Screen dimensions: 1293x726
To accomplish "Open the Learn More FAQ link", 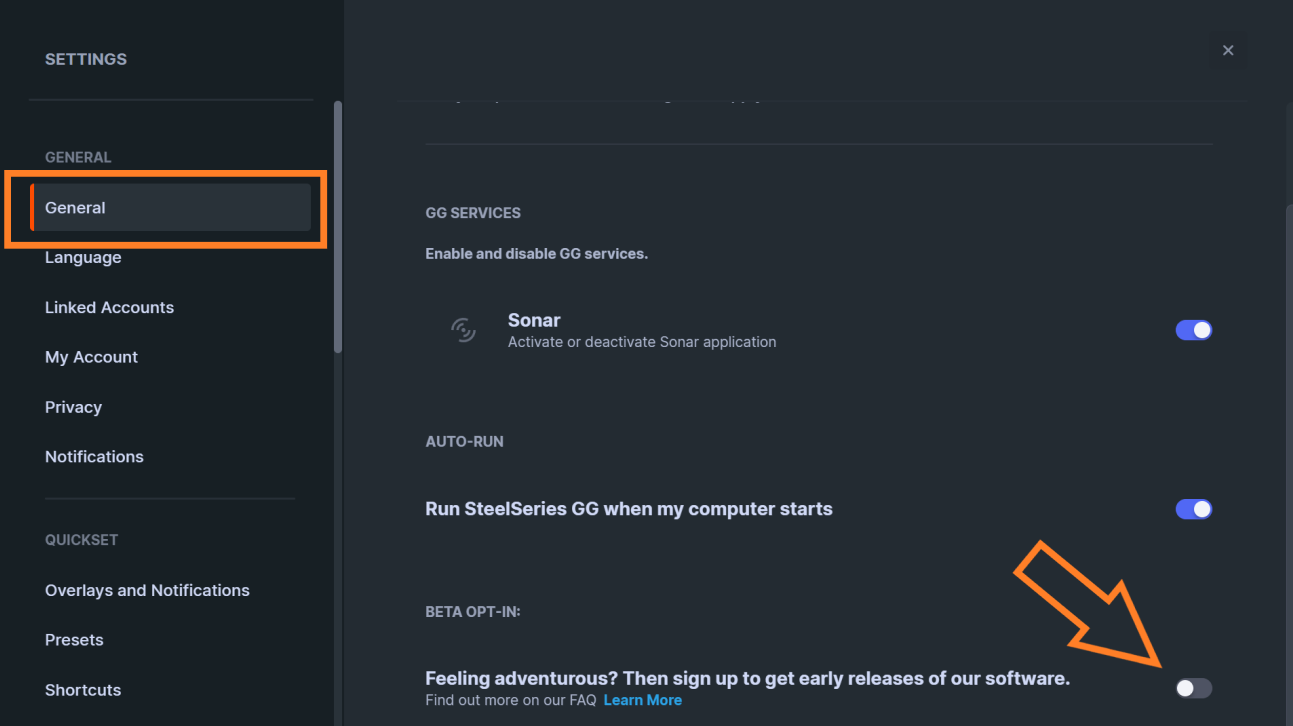I will pyautogui.click(x=643, y=700).
